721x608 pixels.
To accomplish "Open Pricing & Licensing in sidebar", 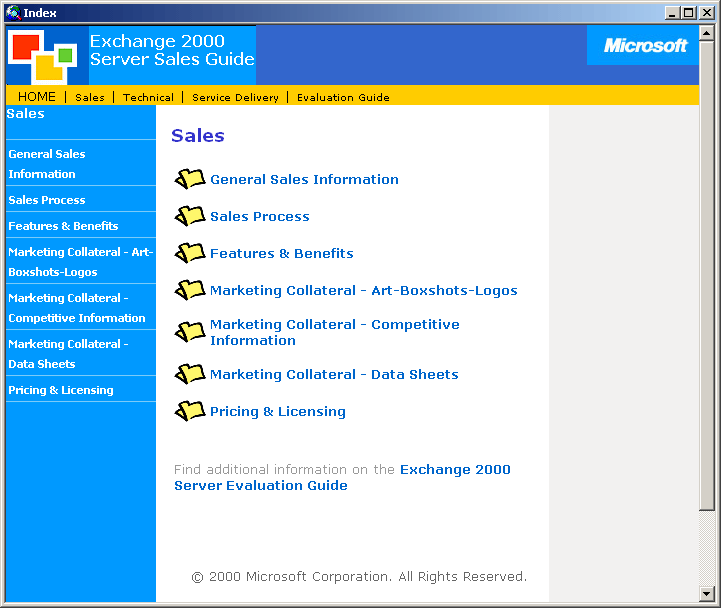I will (61, 390).
